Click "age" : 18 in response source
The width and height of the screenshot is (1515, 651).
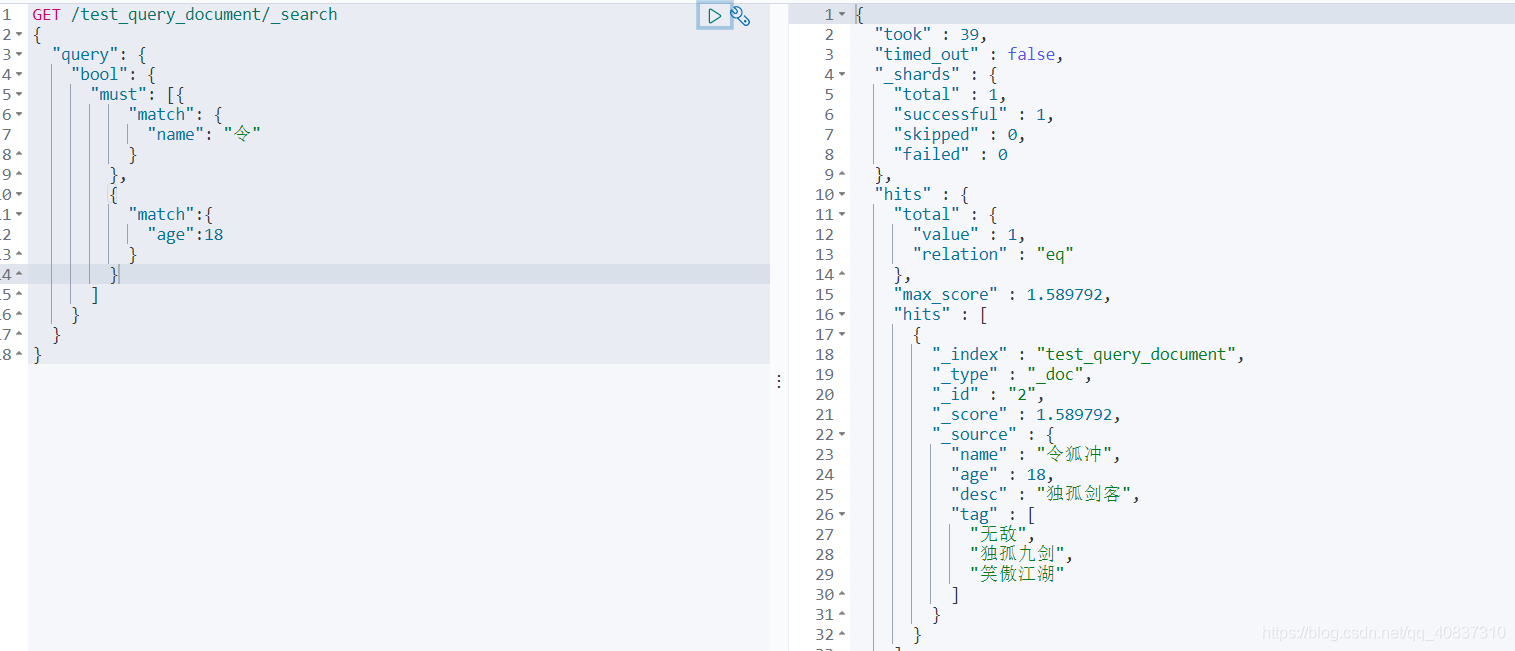1002,474
